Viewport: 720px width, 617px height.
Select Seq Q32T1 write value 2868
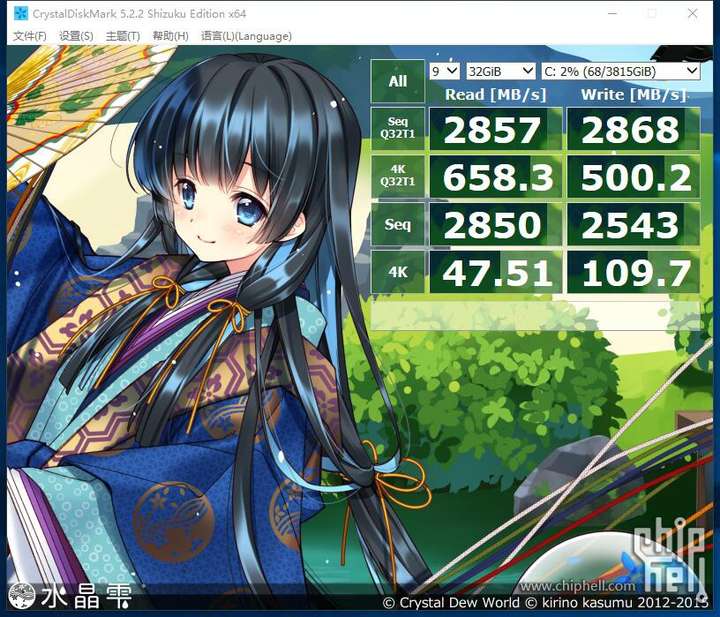633,129
